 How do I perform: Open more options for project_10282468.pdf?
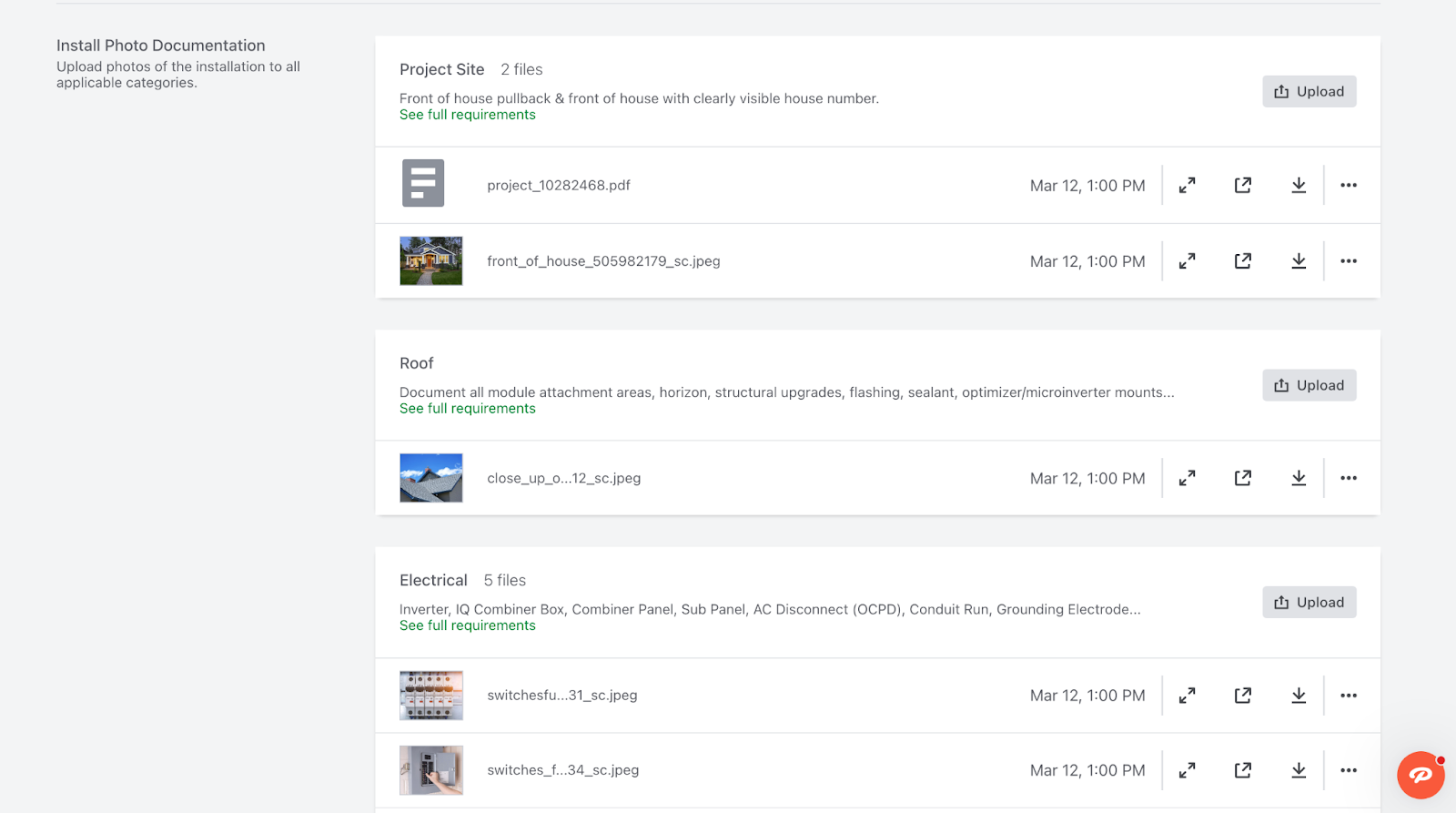(x=1348, y=186)
